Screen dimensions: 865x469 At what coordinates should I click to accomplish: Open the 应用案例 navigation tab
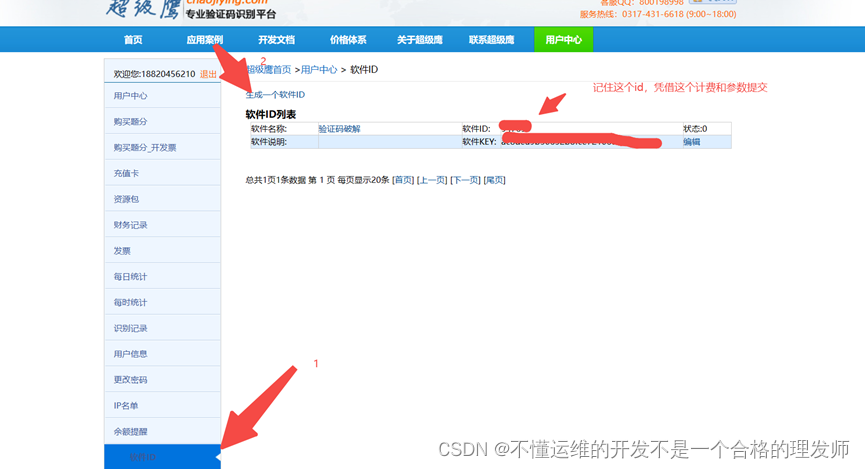(x=205, y=40)
